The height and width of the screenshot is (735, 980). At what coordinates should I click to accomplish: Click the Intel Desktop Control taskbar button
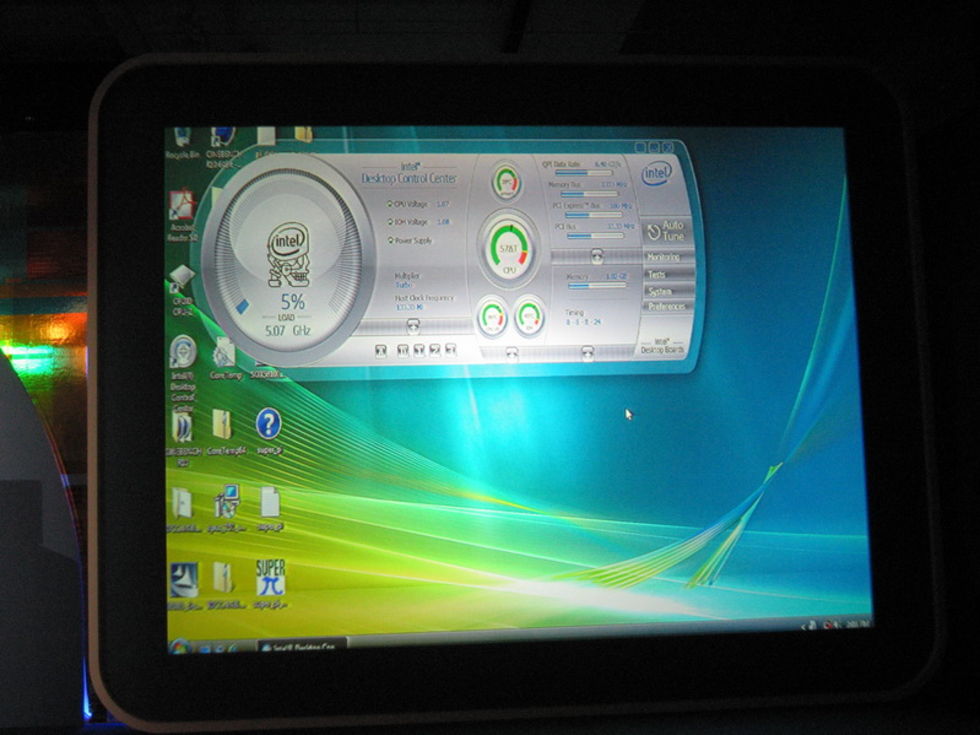pos(302,646)
